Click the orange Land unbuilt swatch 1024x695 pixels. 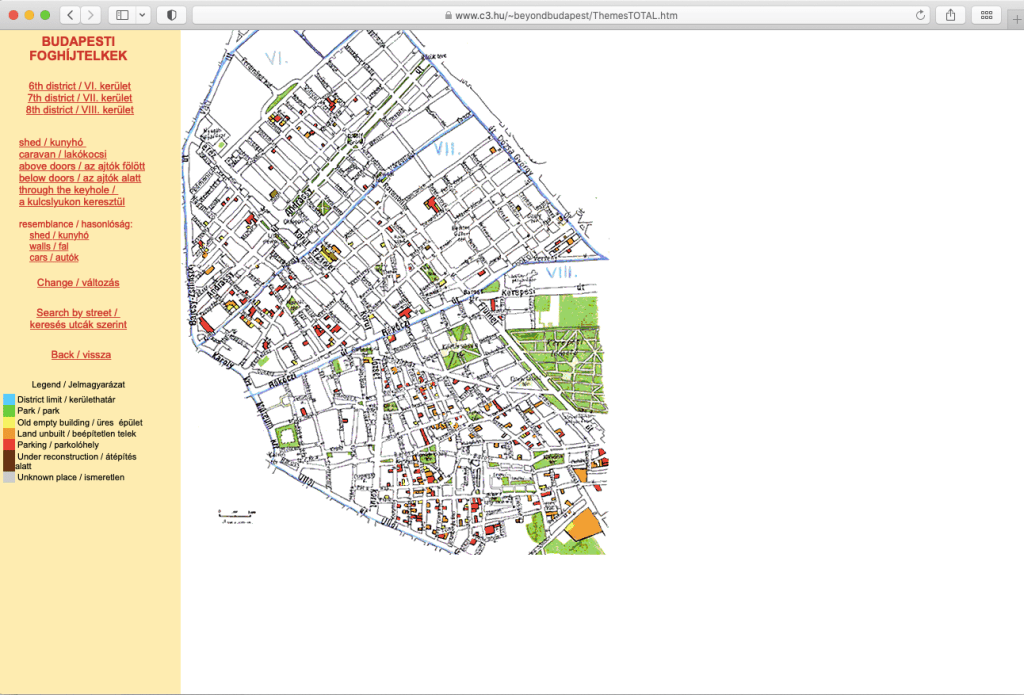[x=8, y=434]
